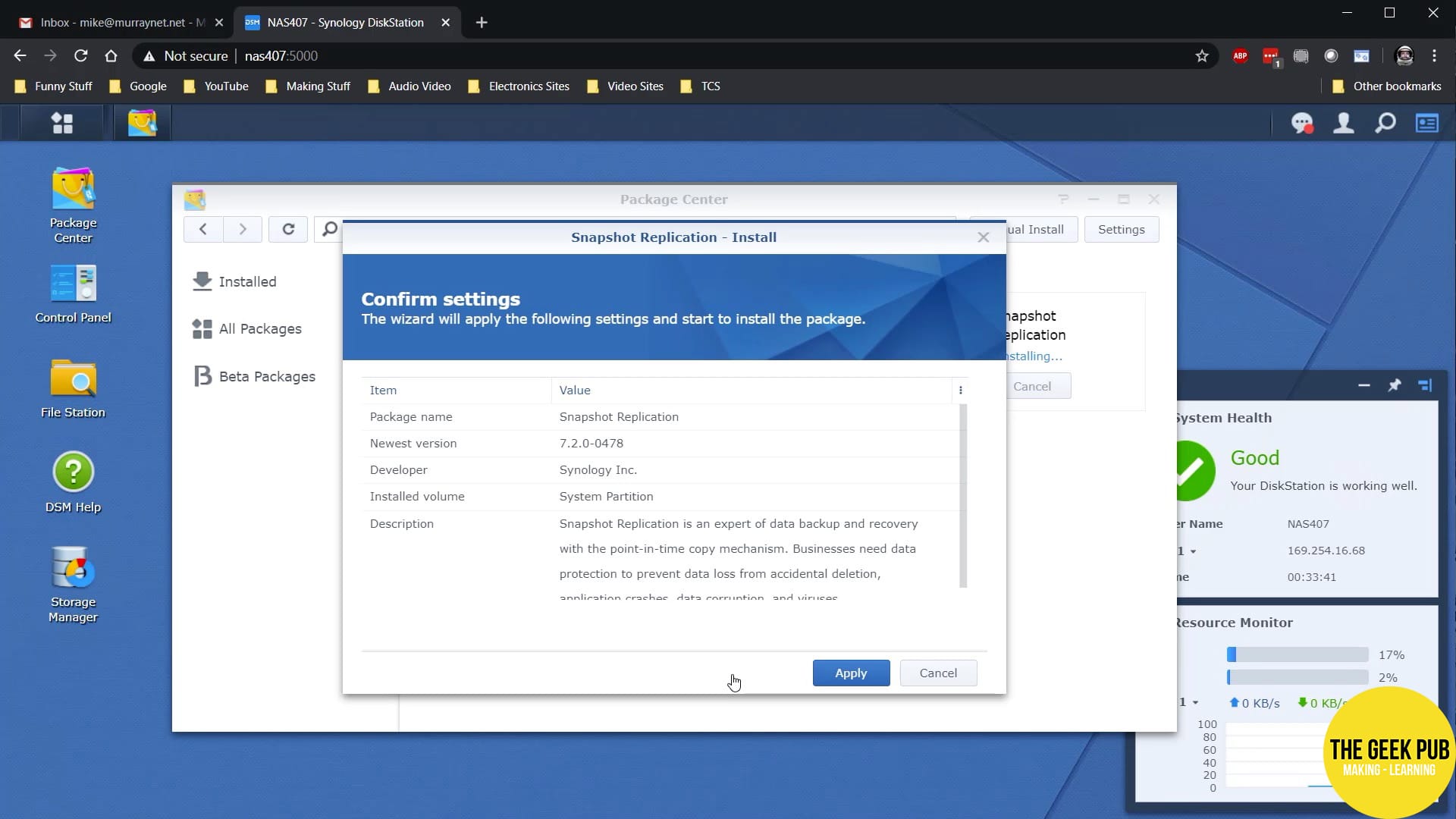Open the Video Sites bookmark folder
The height and width of the screenshot is (819, 1456).
point(626,86)
